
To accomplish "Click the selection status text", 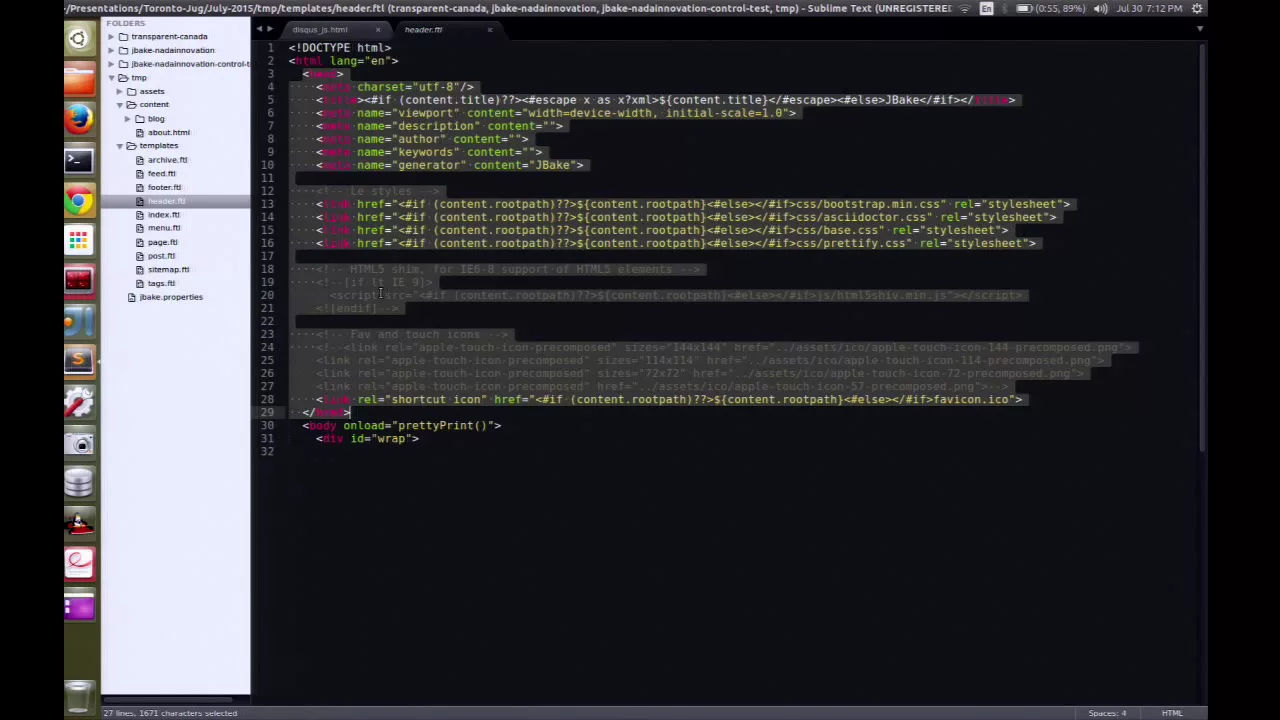I will point(170,713).
